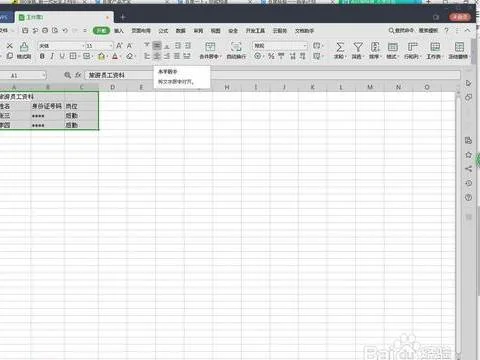Click the AutoSum sigma icon

point(339,47)
